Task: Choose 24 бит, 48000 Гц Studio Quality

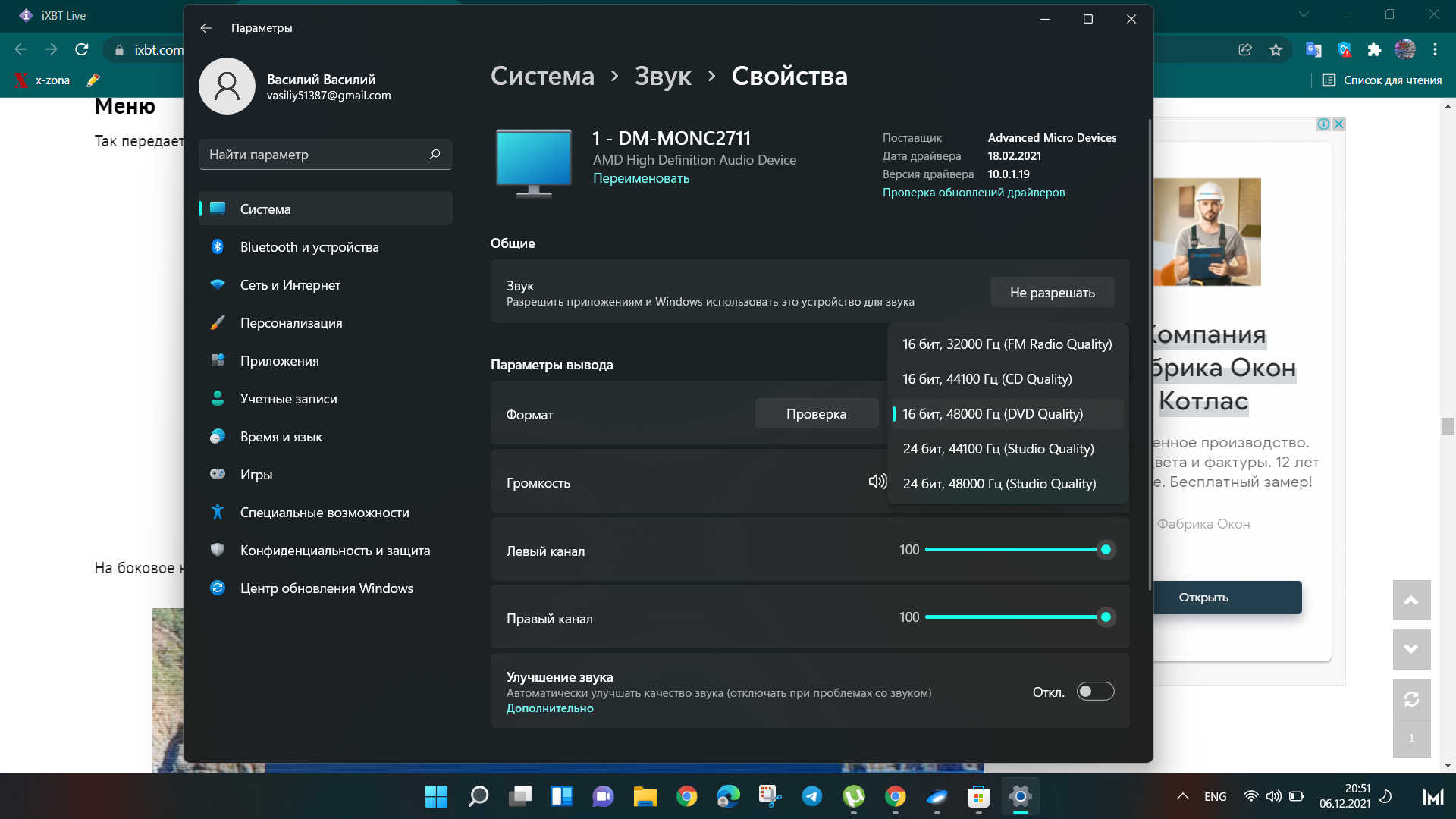Action: tap(999, 484)
